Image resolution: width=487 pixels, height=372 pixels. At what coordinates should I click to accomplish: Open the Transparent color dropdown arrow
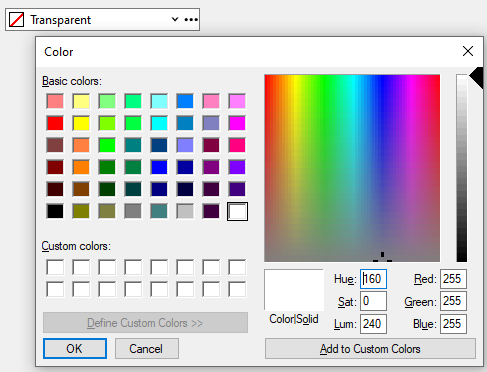tap(175, 19)
